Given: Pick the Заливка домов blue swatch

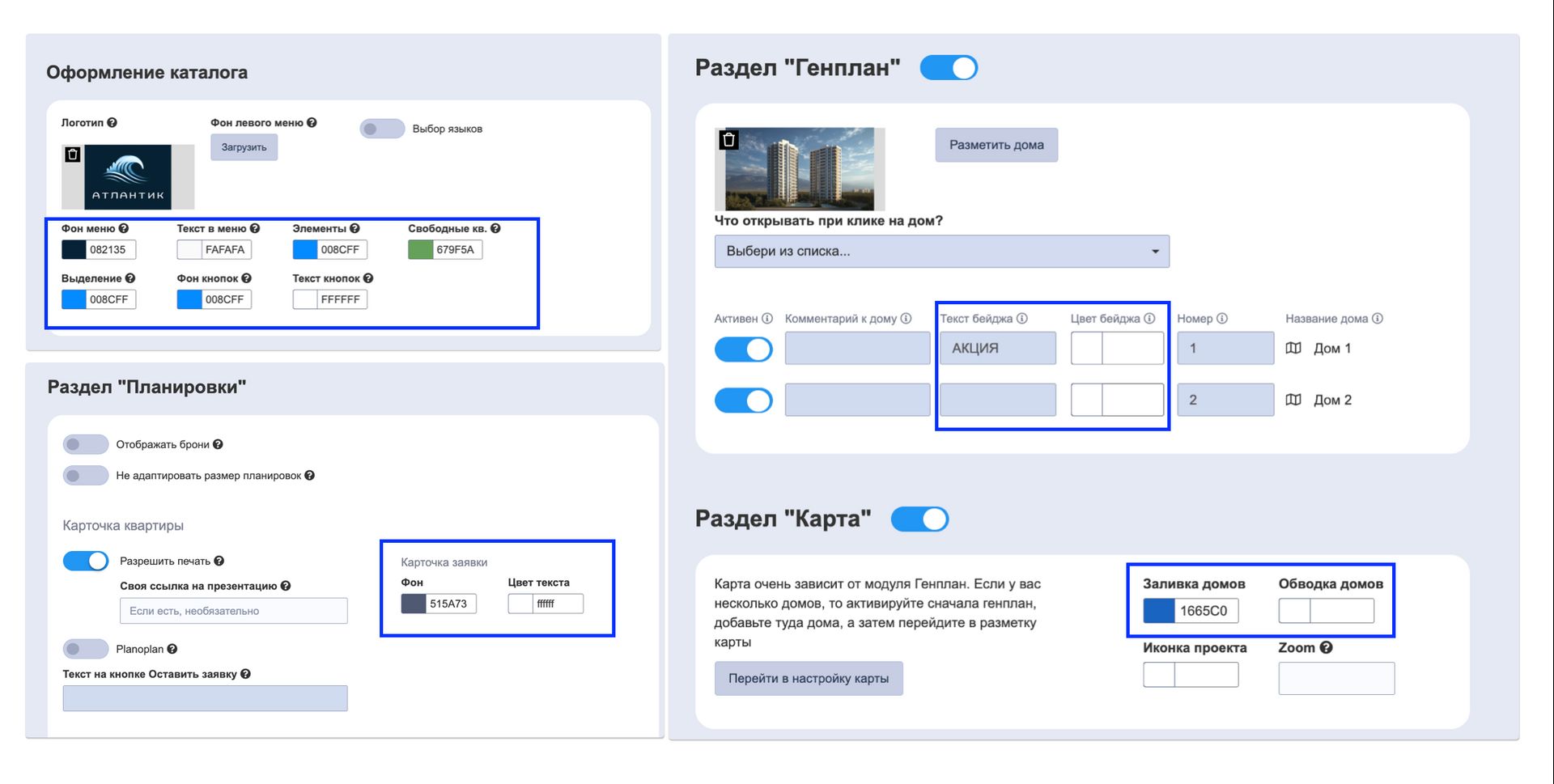Looking at the screenshot, I should click(x=1159, y=611).
